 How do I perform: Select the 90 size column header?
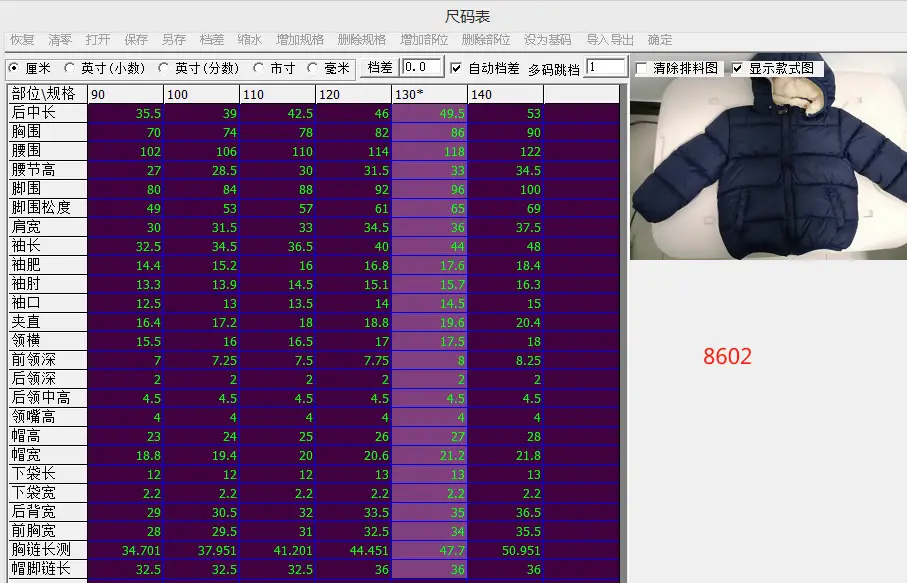pyautogui.click(x=126, y=94)
